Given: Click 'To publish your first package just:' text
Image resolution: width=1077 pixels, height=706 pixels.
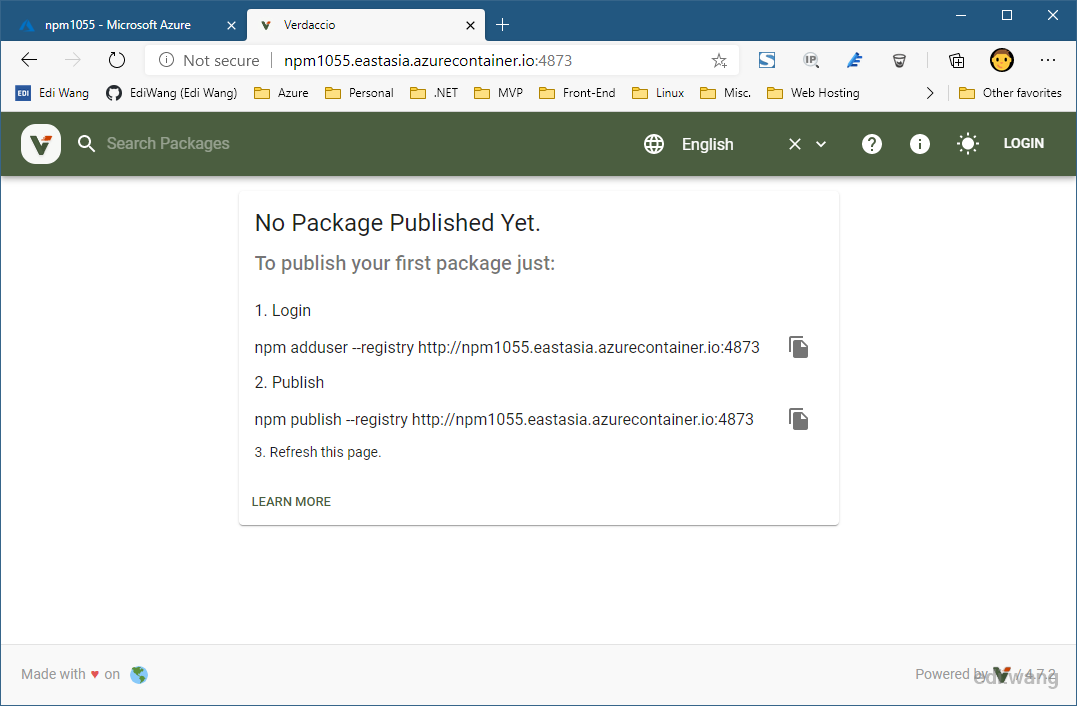Looking at the screenshot, I should (x=405, y=263).
